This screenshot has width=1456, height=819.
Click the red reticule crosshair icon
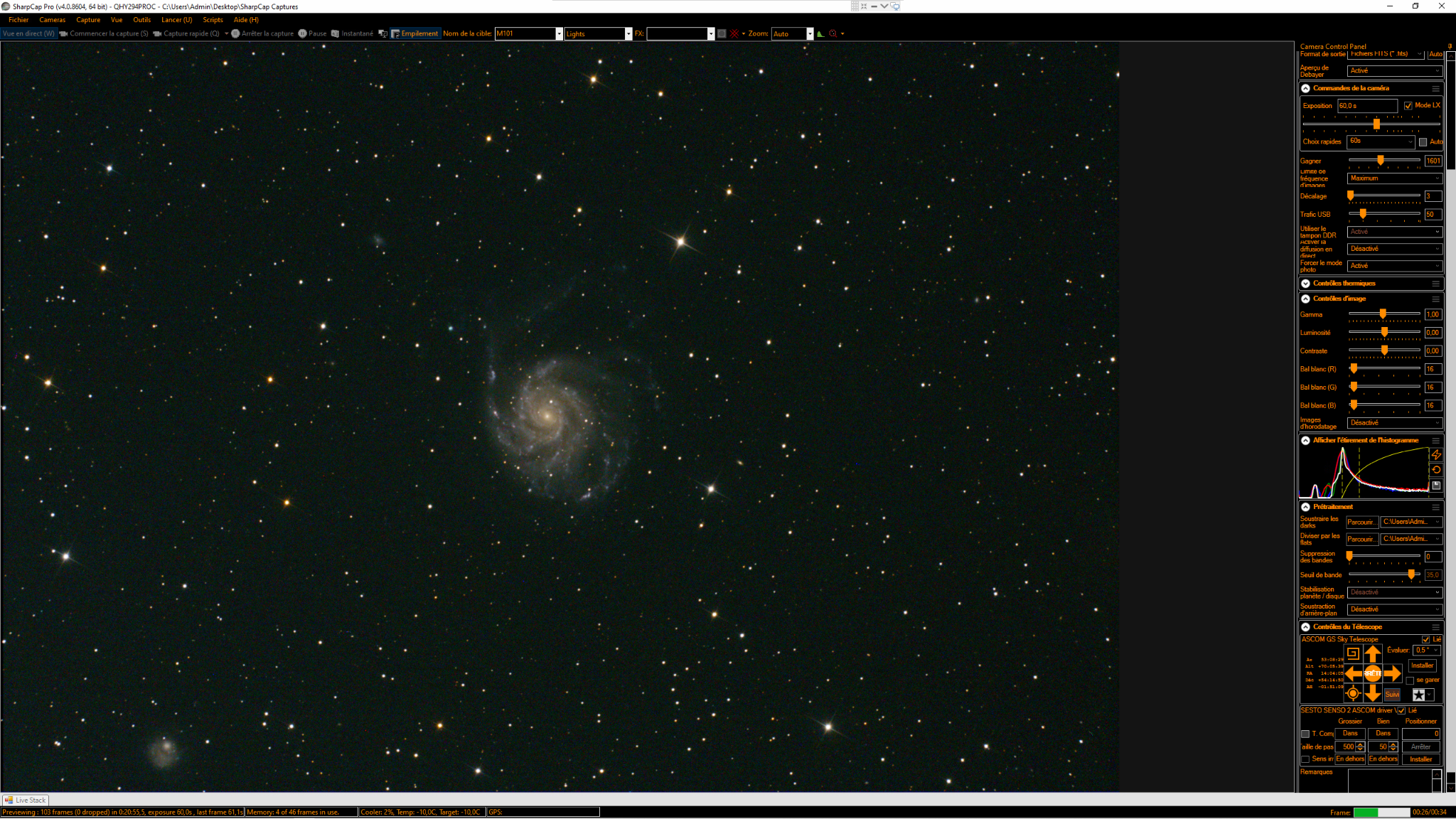(734, 33)
